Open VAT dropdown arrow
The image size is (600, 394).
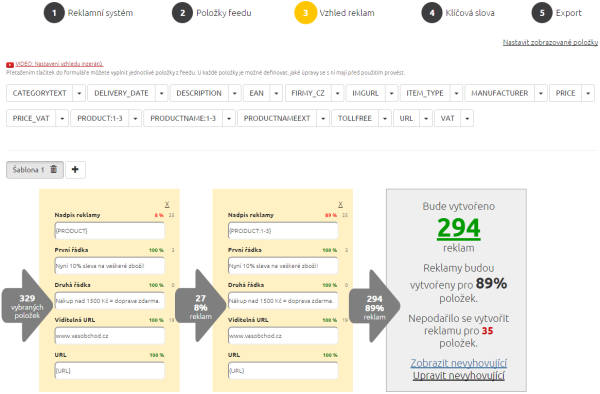tap(467, 118)
